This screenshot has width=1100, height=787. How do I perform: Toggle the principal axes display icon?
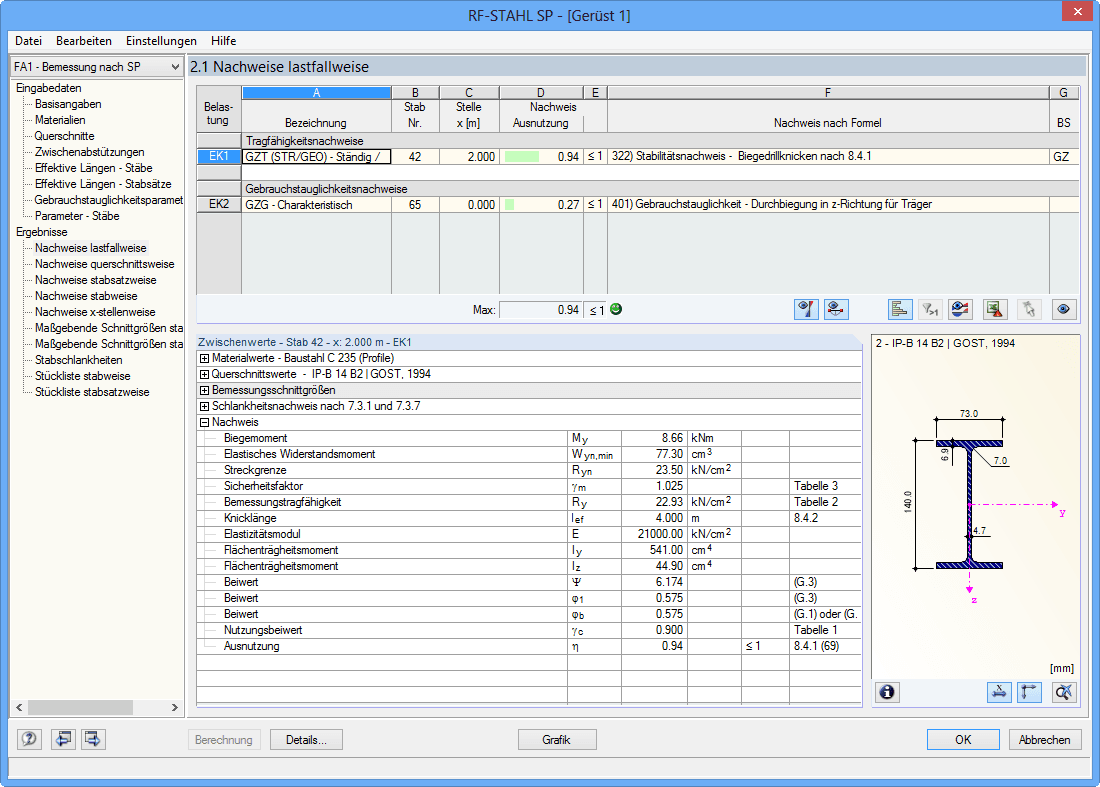pos(1029,692)
